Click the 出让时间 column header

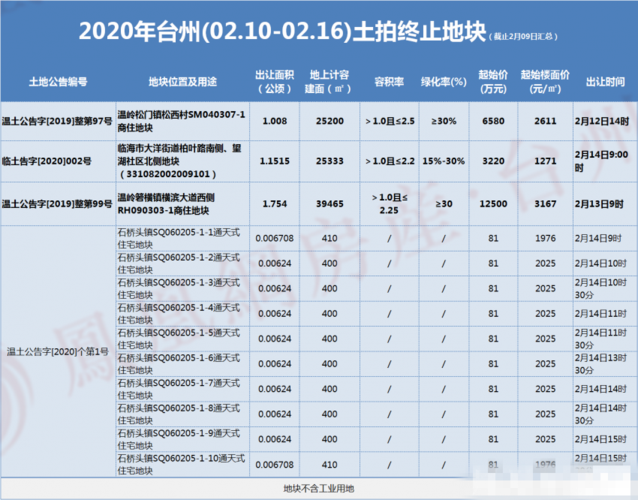pyautogui.click(x=606, y=81)
